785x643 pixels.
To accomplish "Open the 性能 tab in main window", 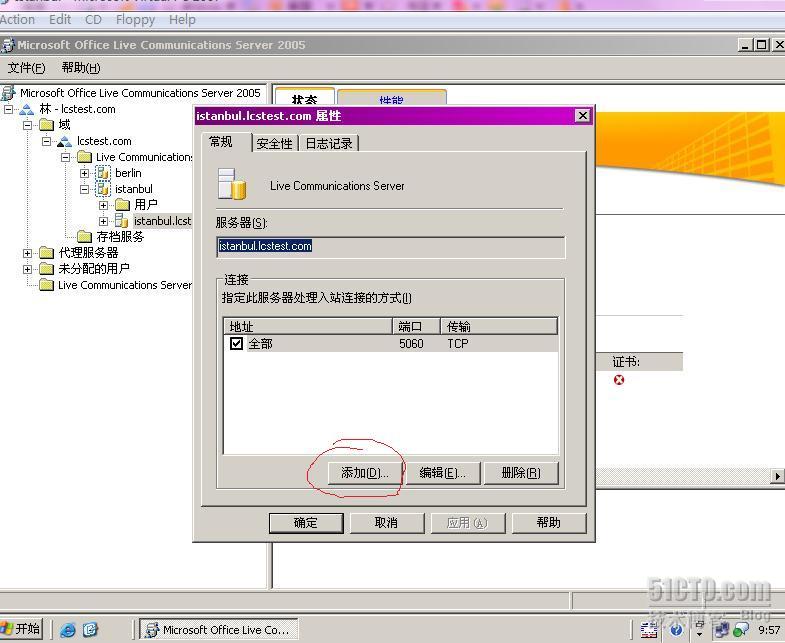I will pos(391,97).
